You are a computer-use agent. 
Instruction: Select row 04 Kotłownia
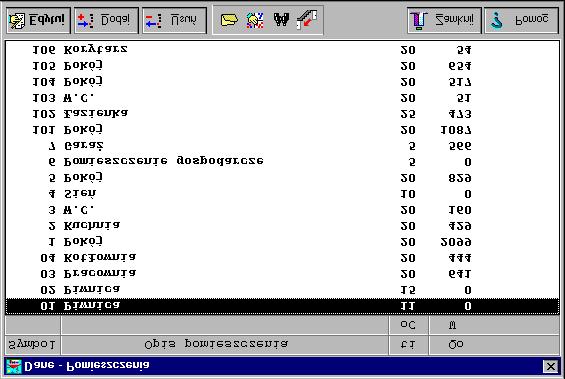click(x=282, y=258)
